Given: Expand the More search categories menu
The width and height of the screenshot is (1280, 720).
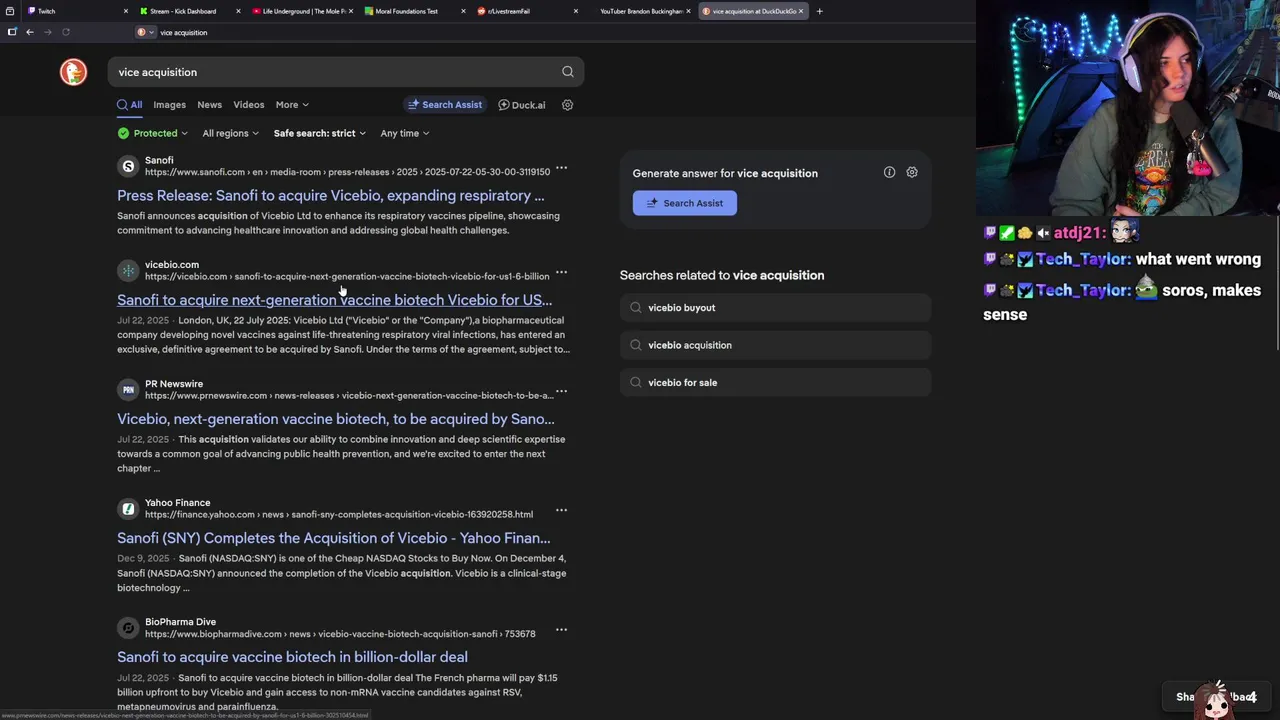Looking at the screenshot, I should coord(292,105).
